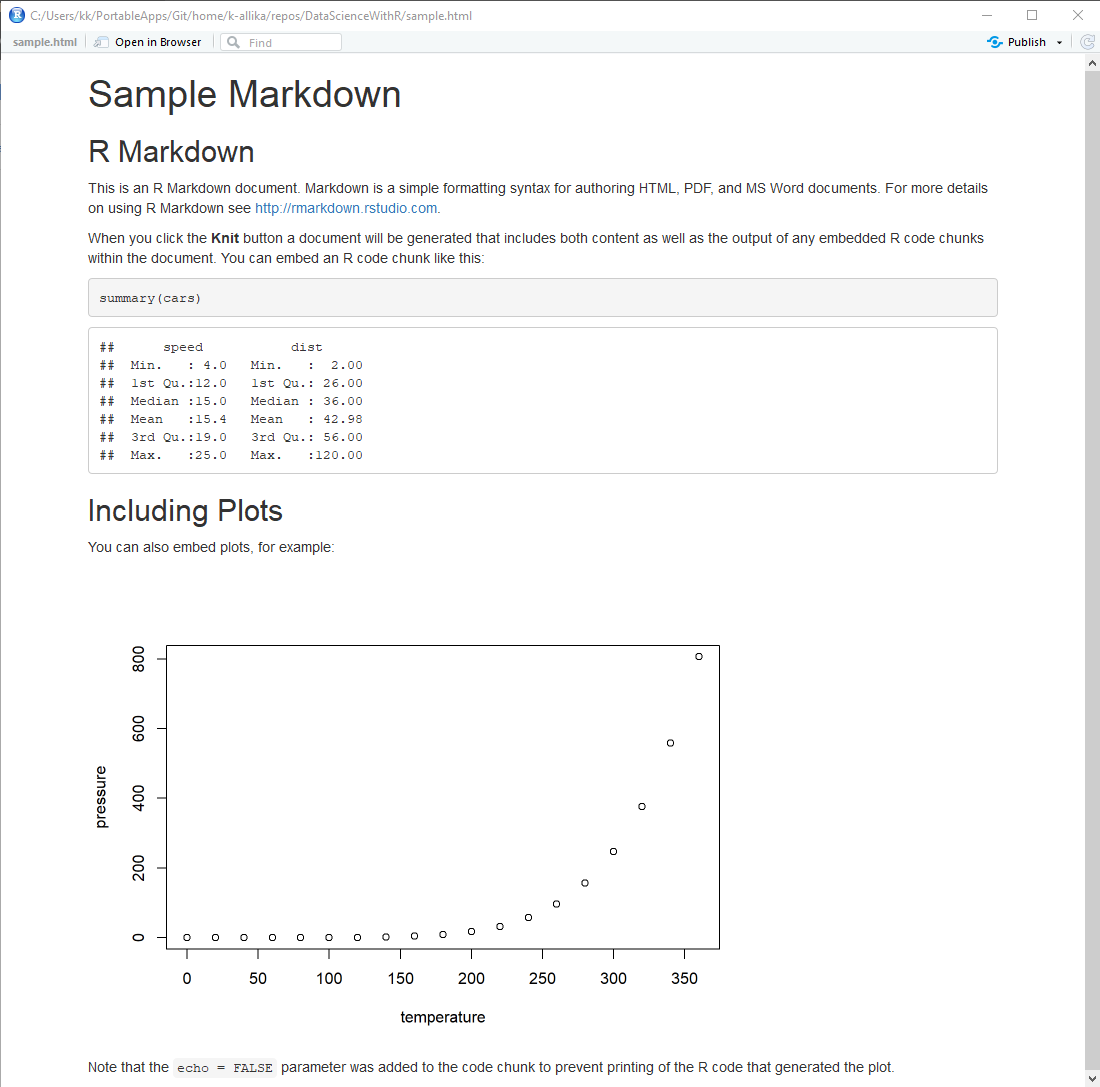Click the Sample Markdown title heading
The image size is (1100, 1087).
[244, 94]
